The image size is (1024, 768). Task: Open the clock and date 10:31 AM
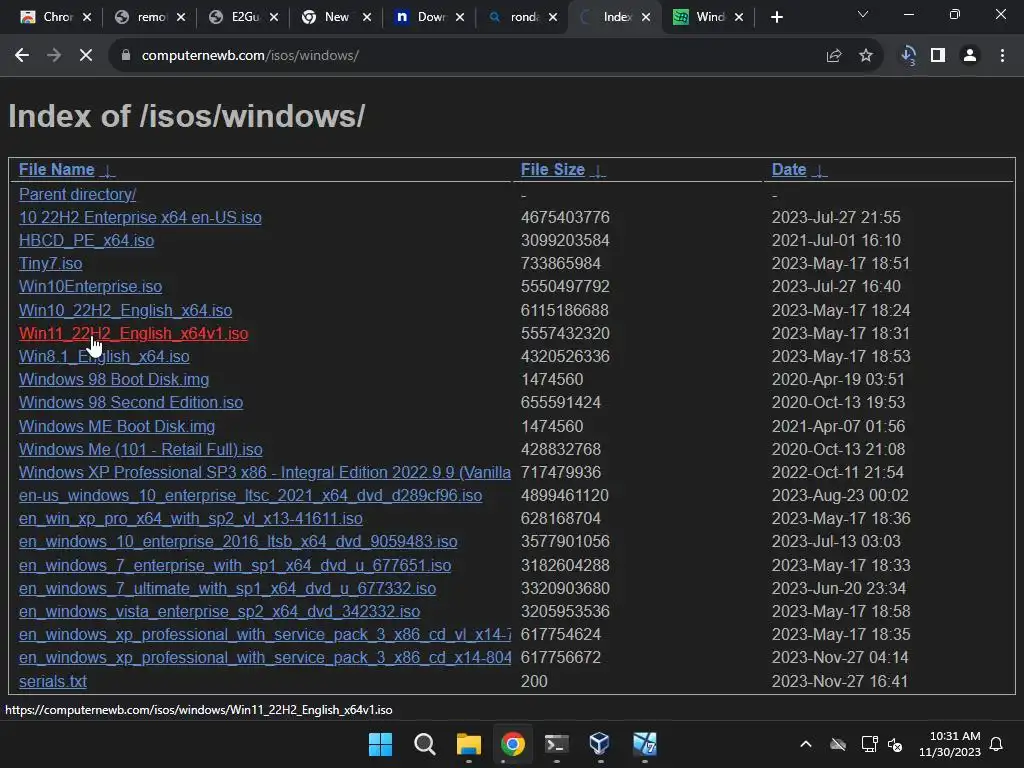950,744
